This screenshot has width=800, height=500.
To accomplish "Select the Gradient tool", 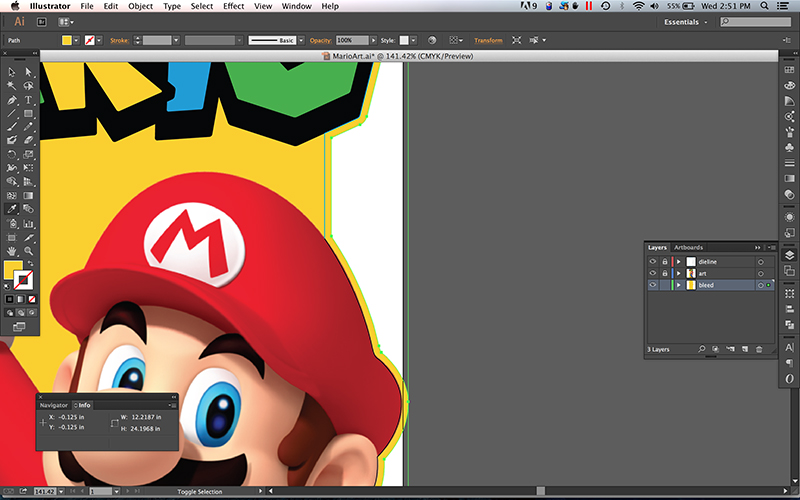I will click(x=28, y=195).
